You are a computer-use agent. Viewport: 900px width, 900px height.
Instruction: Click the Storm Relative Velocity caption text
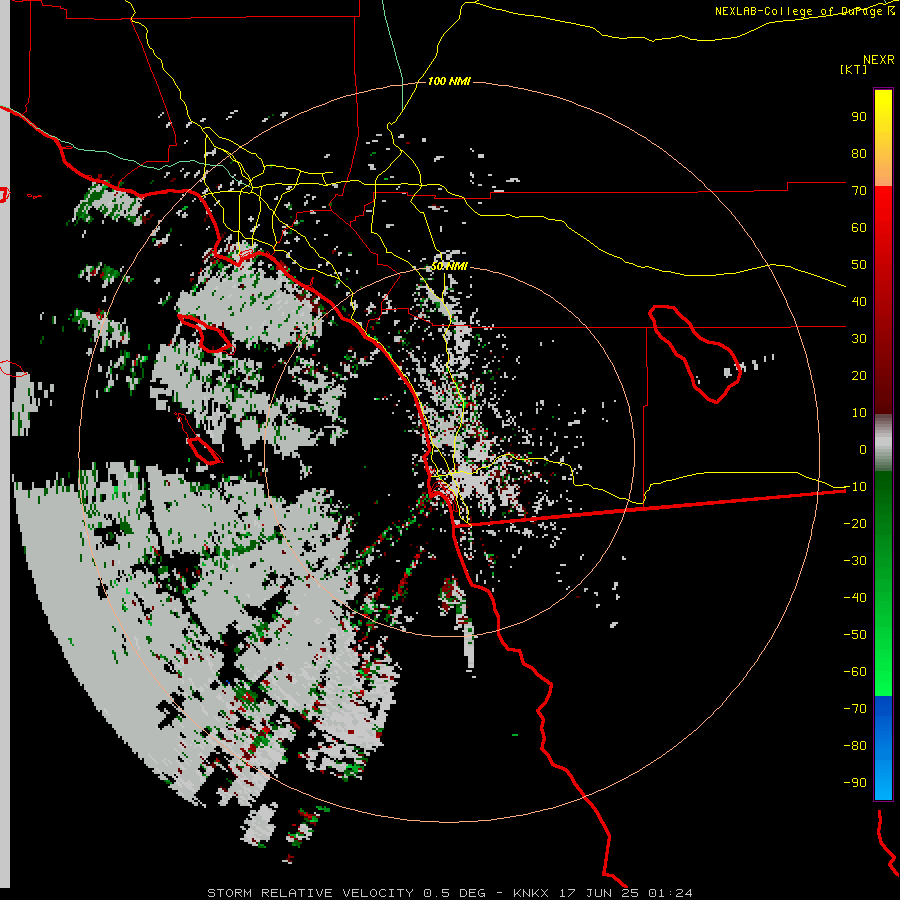tap(449, 893)
